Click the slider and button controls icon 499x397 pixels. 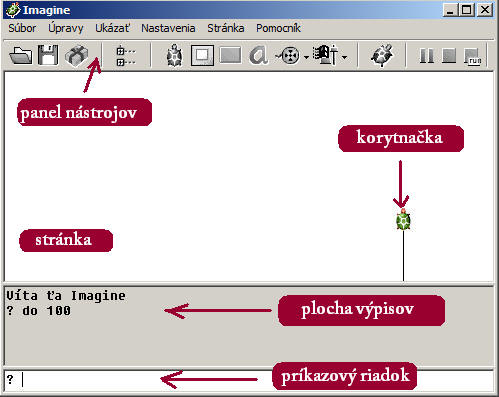pyautogui.click(x=326, y=55)
